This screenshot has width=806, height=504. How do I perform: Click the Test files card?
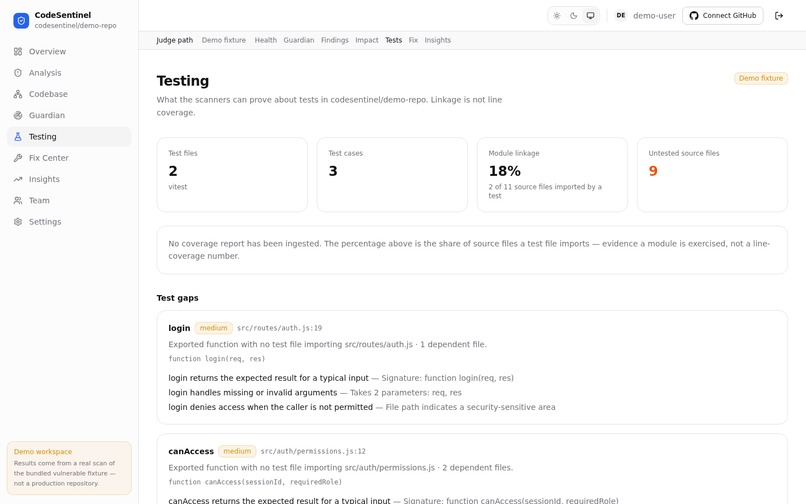(x=232, y=175)
